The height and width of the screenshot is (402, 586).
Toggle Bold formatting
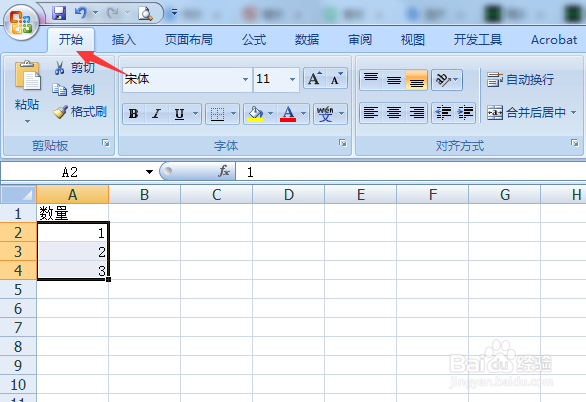pos(134,114)
